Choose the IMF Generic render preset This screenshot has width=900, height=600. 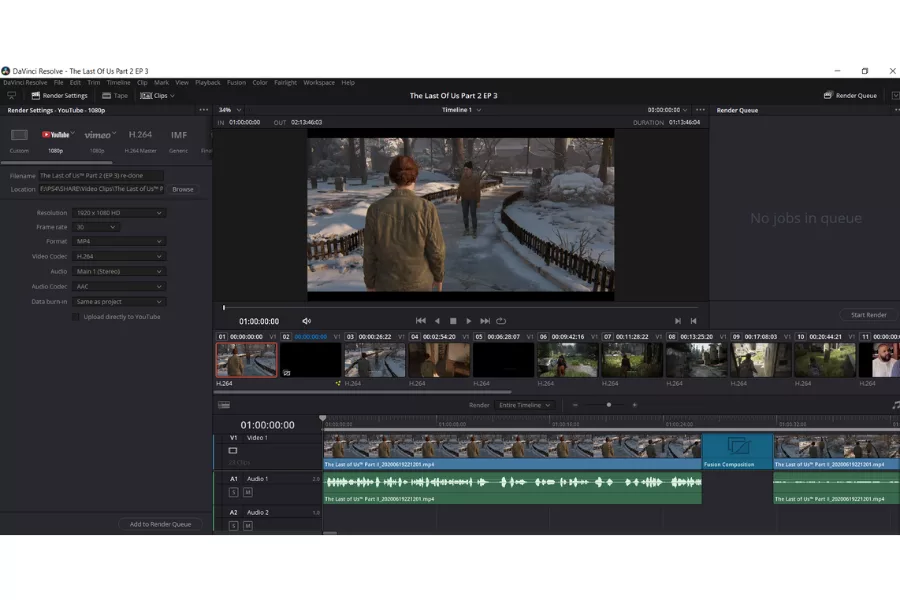point(179,141)
